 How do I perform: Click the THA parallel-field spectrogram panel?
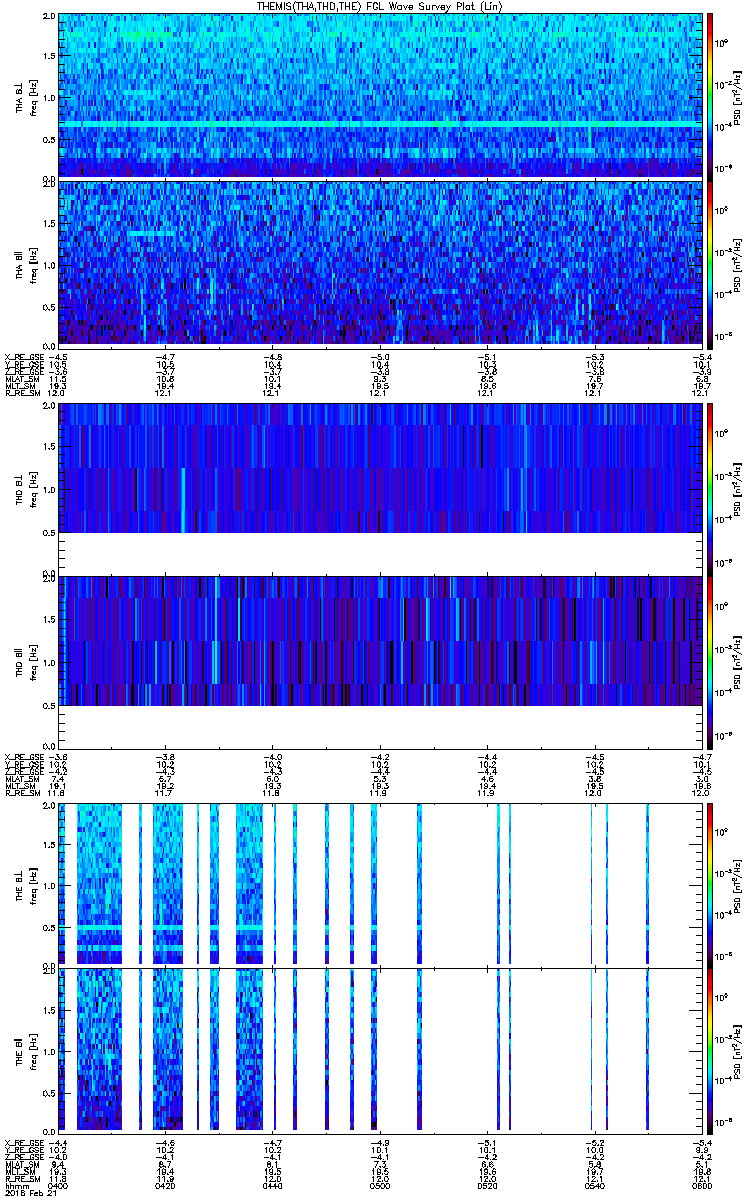[380, 262]
